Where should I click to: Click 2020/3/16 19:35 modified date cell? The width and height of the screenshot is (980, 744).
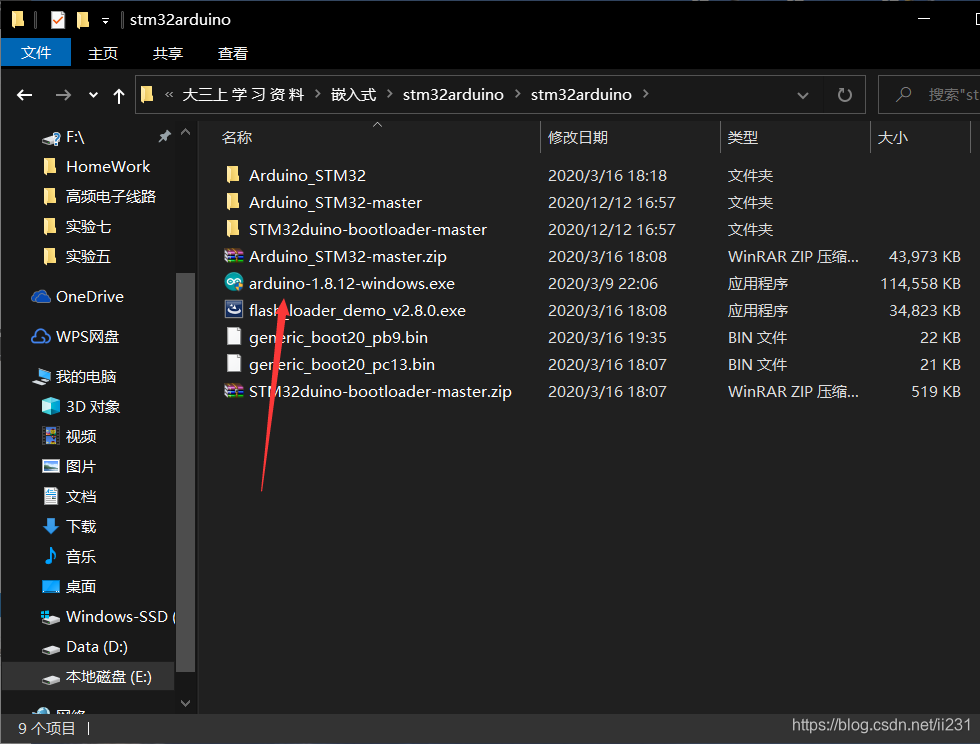(x=608, y=338)
